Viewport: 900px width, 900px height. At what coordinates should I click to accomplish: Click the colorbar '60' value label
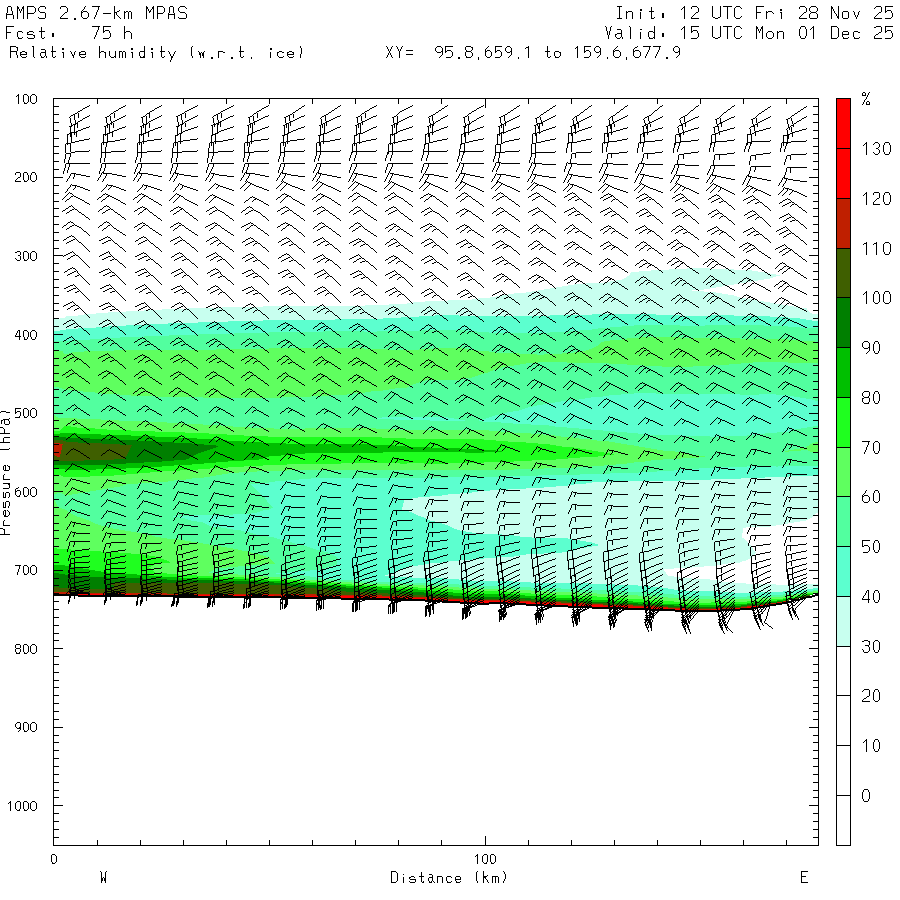[871, 497]
